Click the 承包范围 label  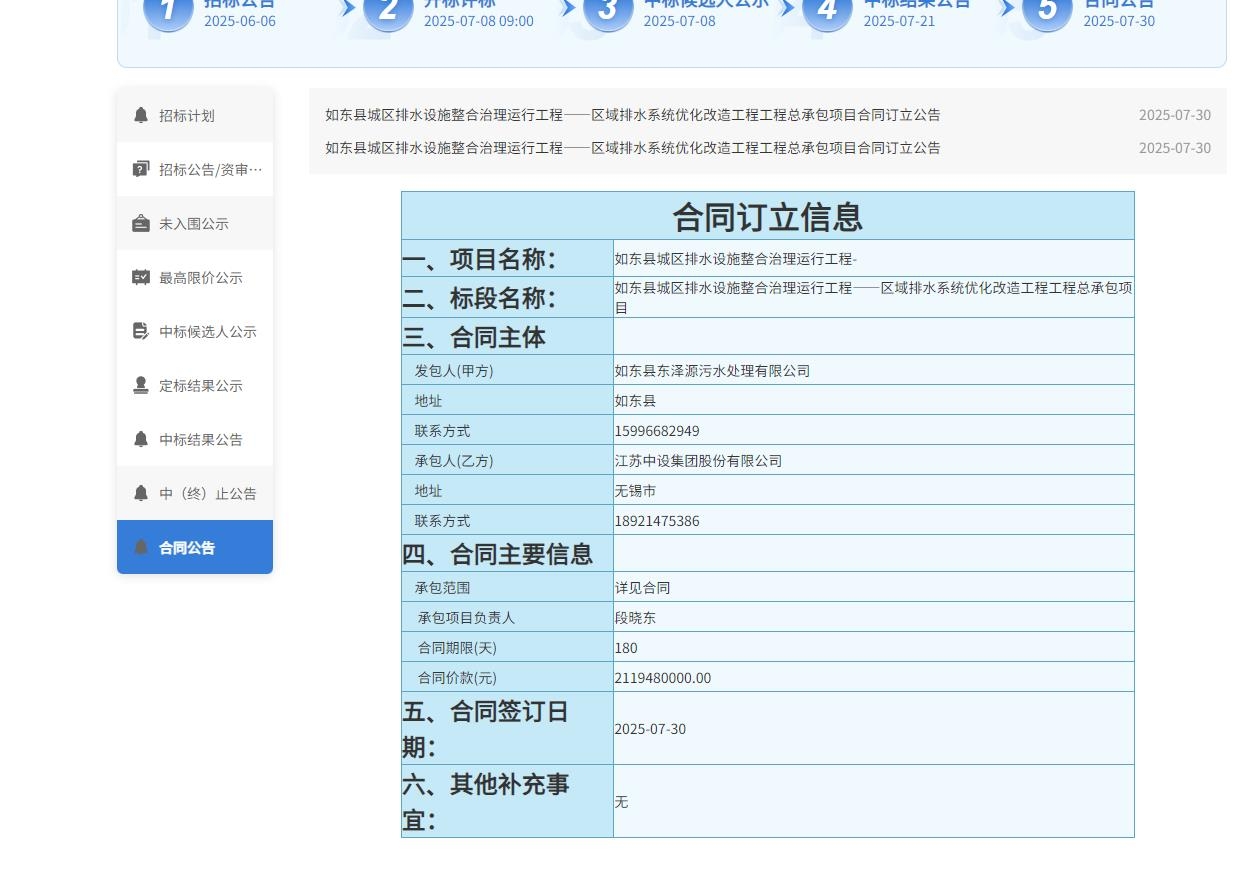click(443, 588)
